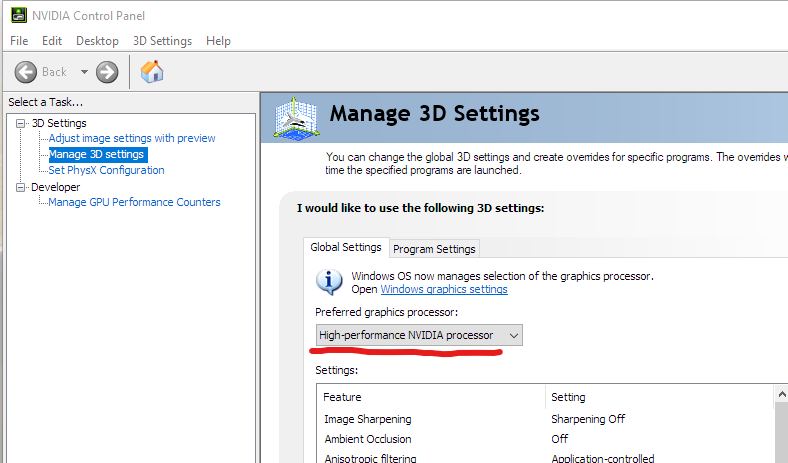Open Manage GPU Performance Counters
The image size is (788, 463).
134,202
